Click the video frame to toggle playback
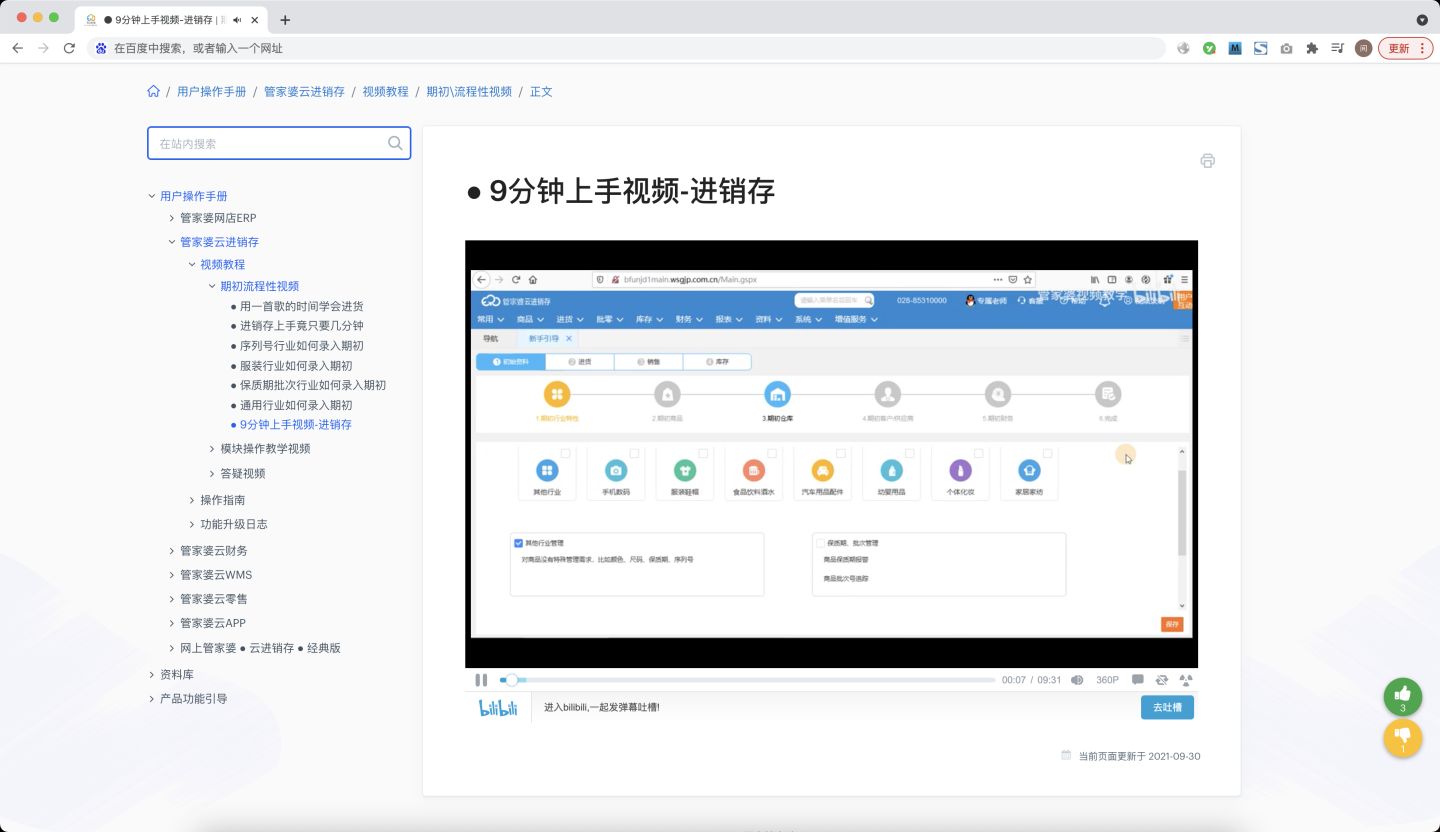This screenshot has width=1440, height=832. pyautogui.click(x=831, y=454)
